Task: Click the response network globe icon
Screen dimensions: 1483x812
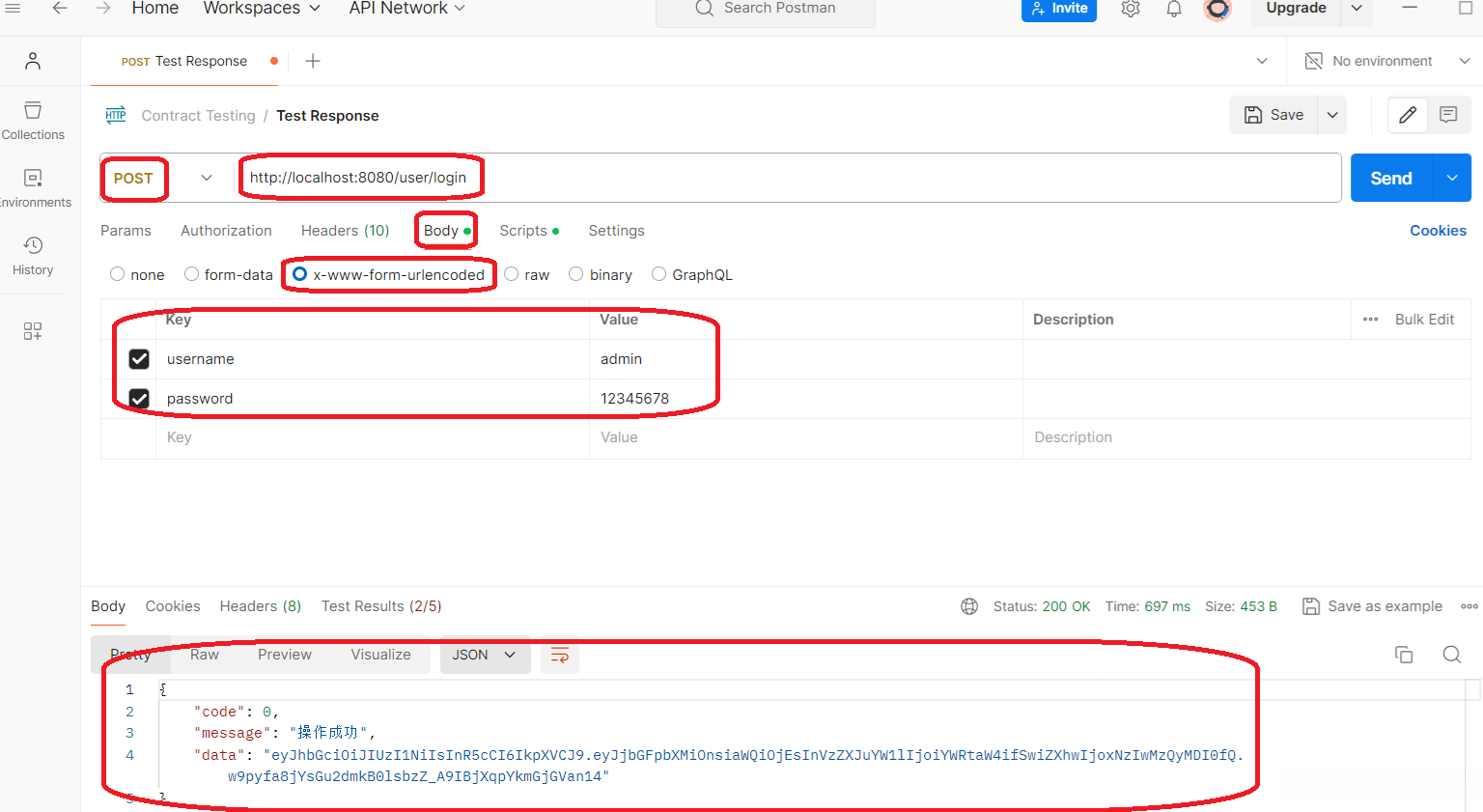Action: [x=969, y=606]
